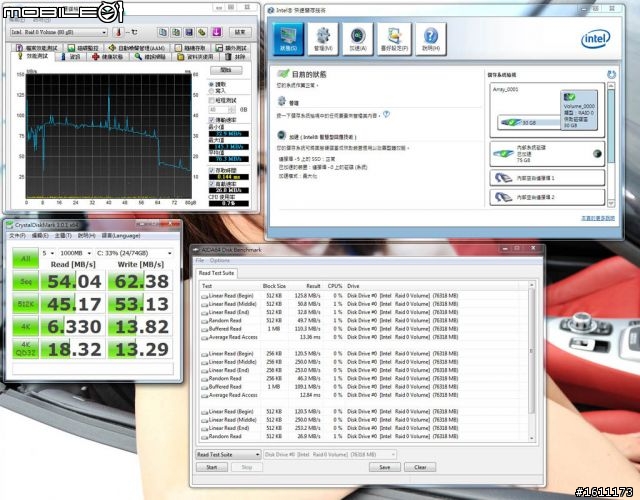The width and height of the screenshot is (640, 500).
Task: Adjust the short stroke 40 gB stepper arrows
Action: [x=232, y=110]
